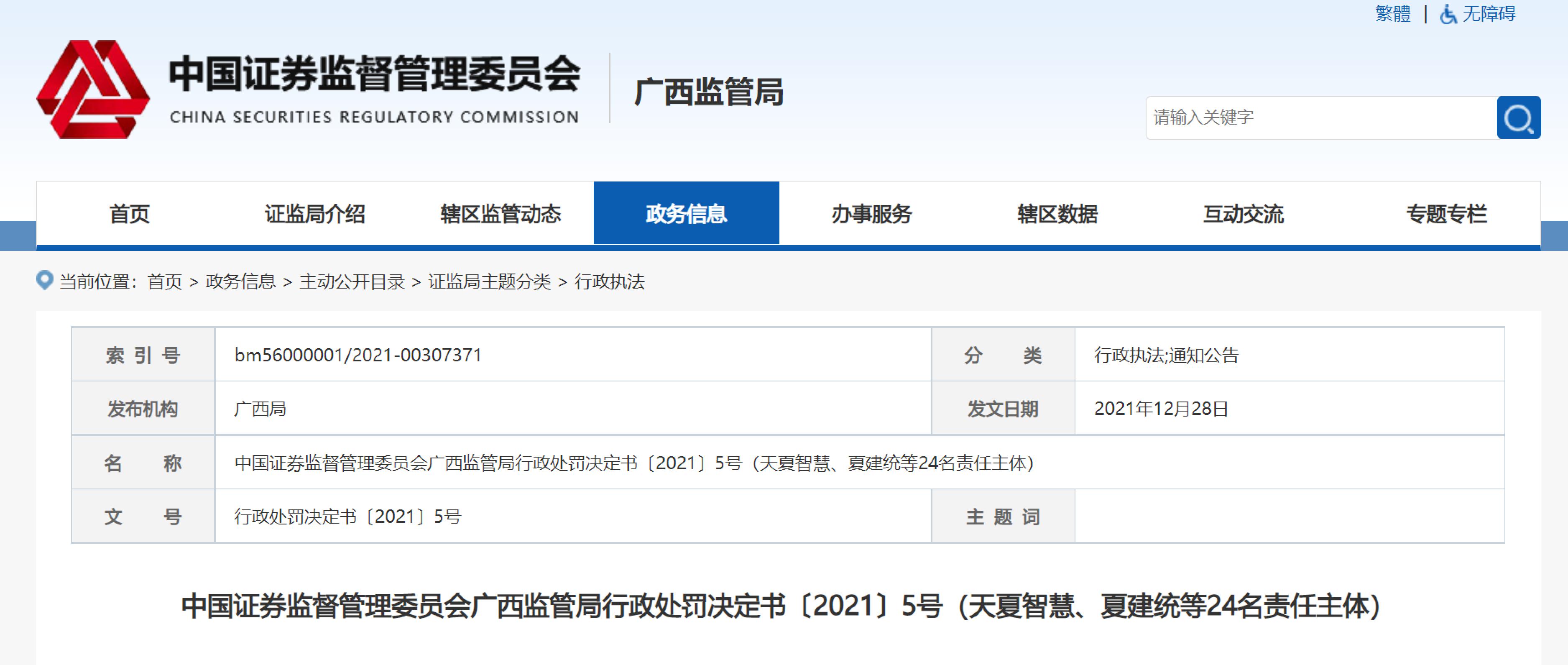Switch to traditional Chinese 繁體

[1393, 14]
